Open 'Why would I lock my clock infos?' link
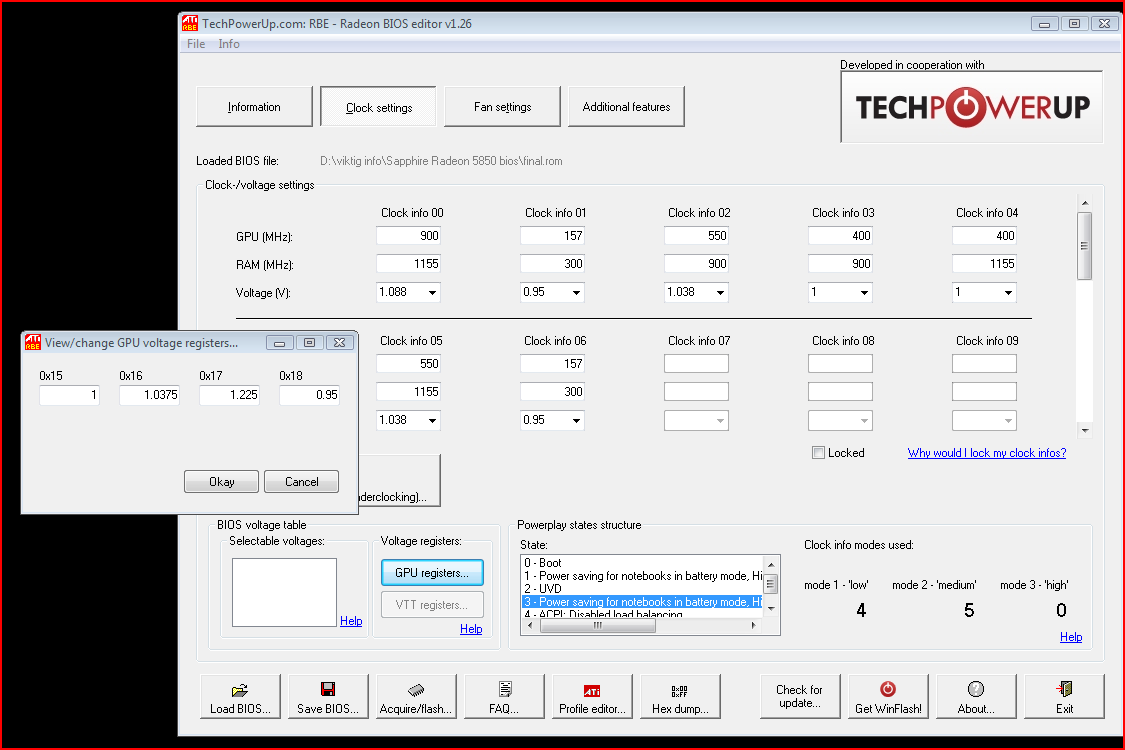Viewport: 1125px width, 750px height. pyautogui.click(x=987, y=453)
